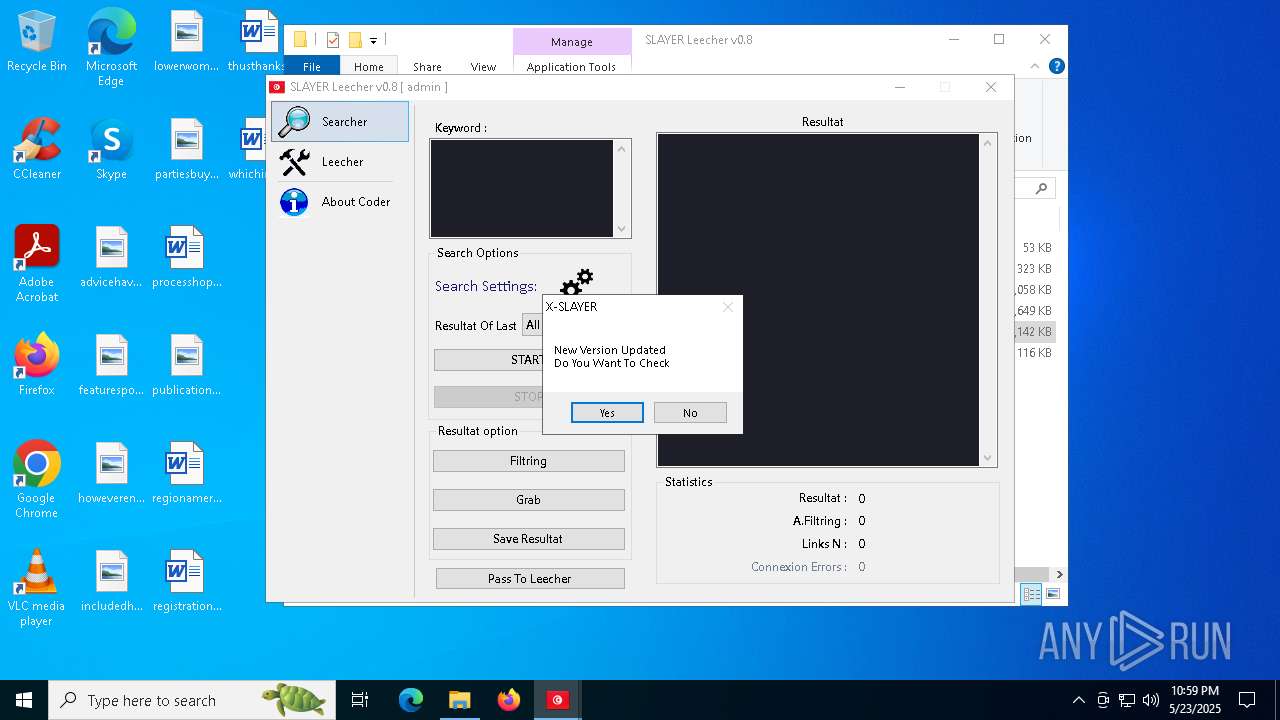
Task: Click the taskbar clock and date
Action: click(x=1195, y=700)
